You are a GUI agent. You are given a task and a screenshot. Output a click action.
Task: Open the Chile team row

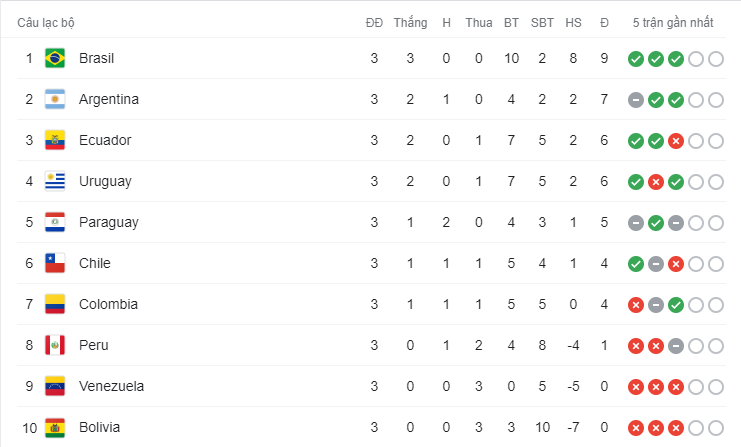(x=371, y=263)
